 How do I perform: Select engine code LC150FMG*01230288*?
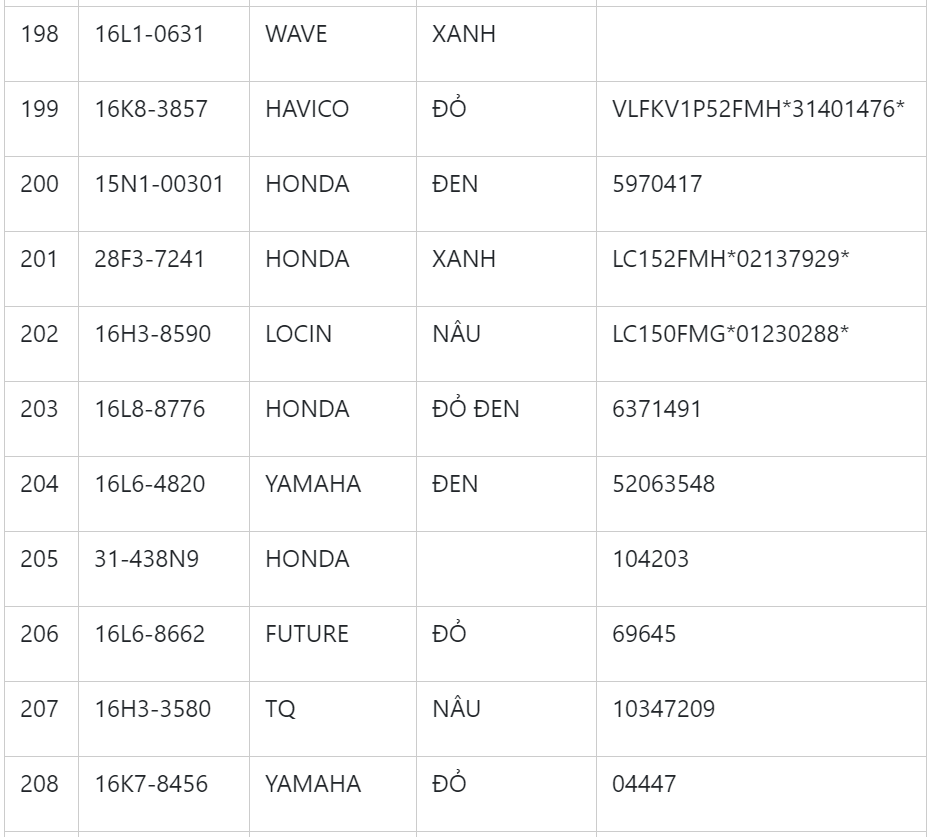click(x=731, y=335)
